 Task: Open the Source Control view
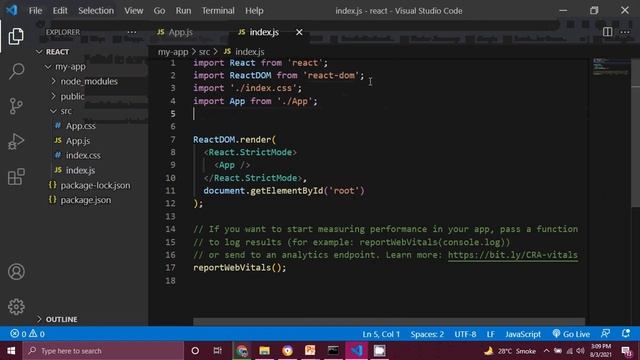point(16,106)
